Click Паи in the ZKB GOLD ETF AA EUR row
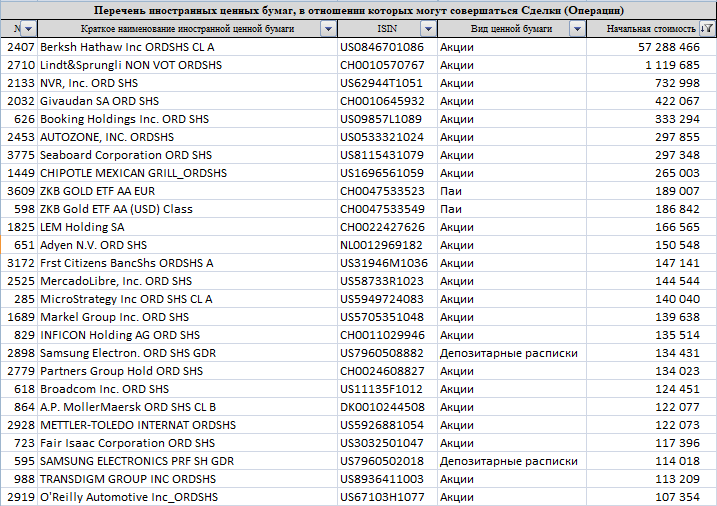 (451, 191)
